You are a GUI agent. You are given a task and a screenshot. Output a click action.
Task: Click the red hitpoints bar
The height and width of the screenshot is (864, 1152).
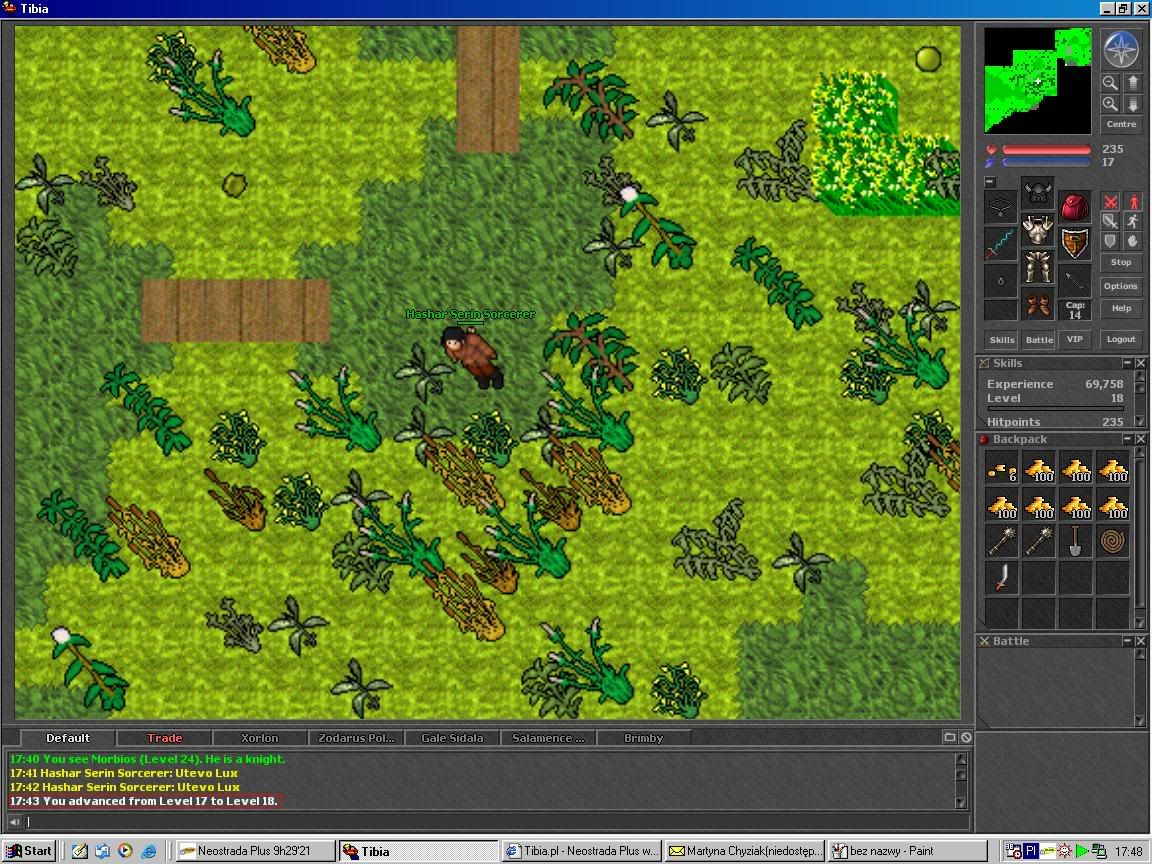tap(1046, 150)
